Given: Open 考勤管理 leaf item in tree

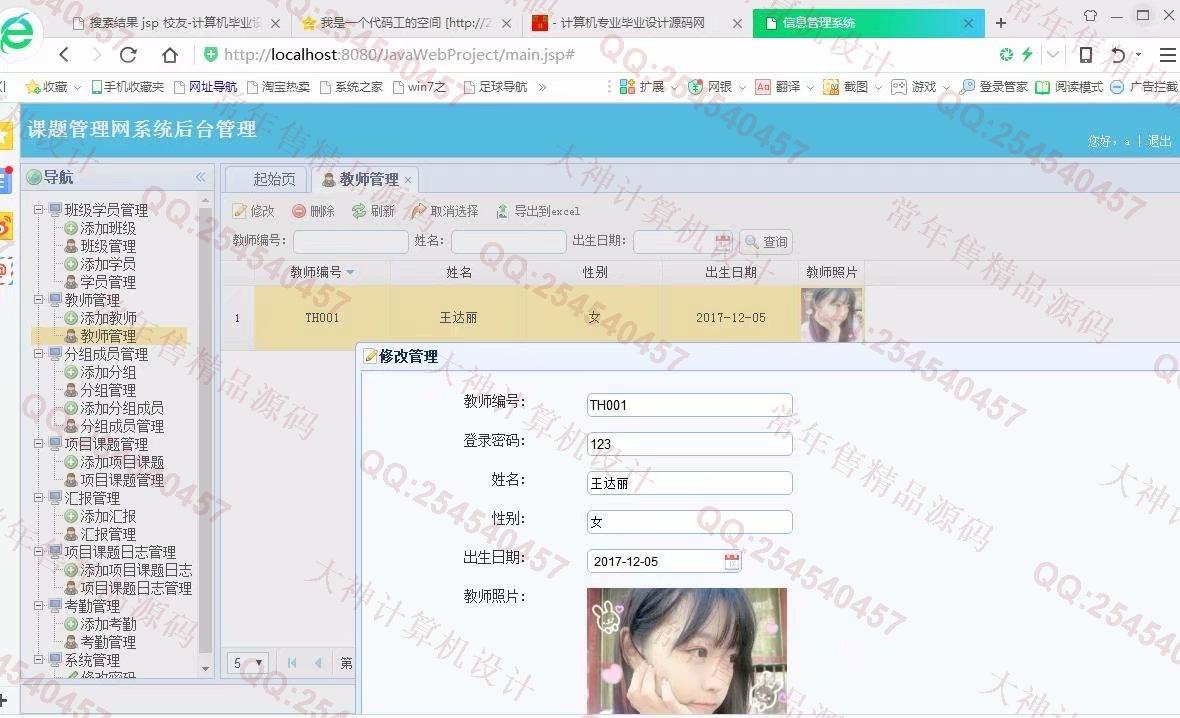Looking at the screenshot, I should [x=108, y=642].
